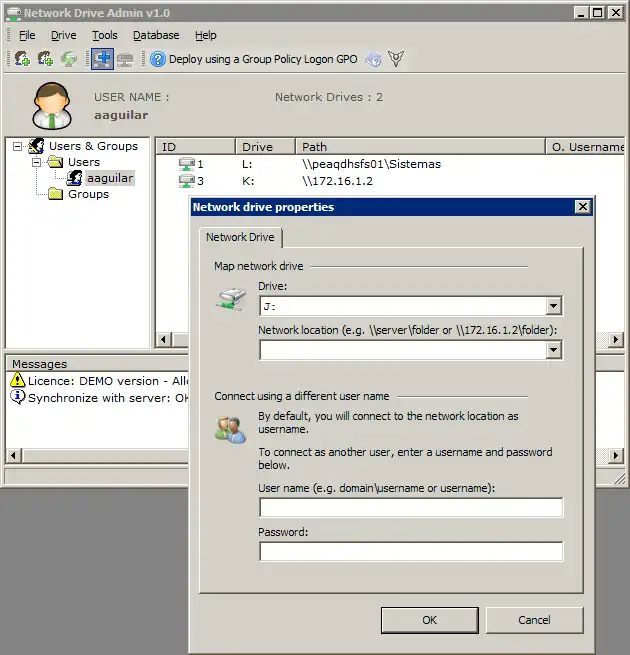The height and width of the screenshot is (655, 630).
Task: Click path \\172.16.1.2 in drive list
Action: click(337, 181)
